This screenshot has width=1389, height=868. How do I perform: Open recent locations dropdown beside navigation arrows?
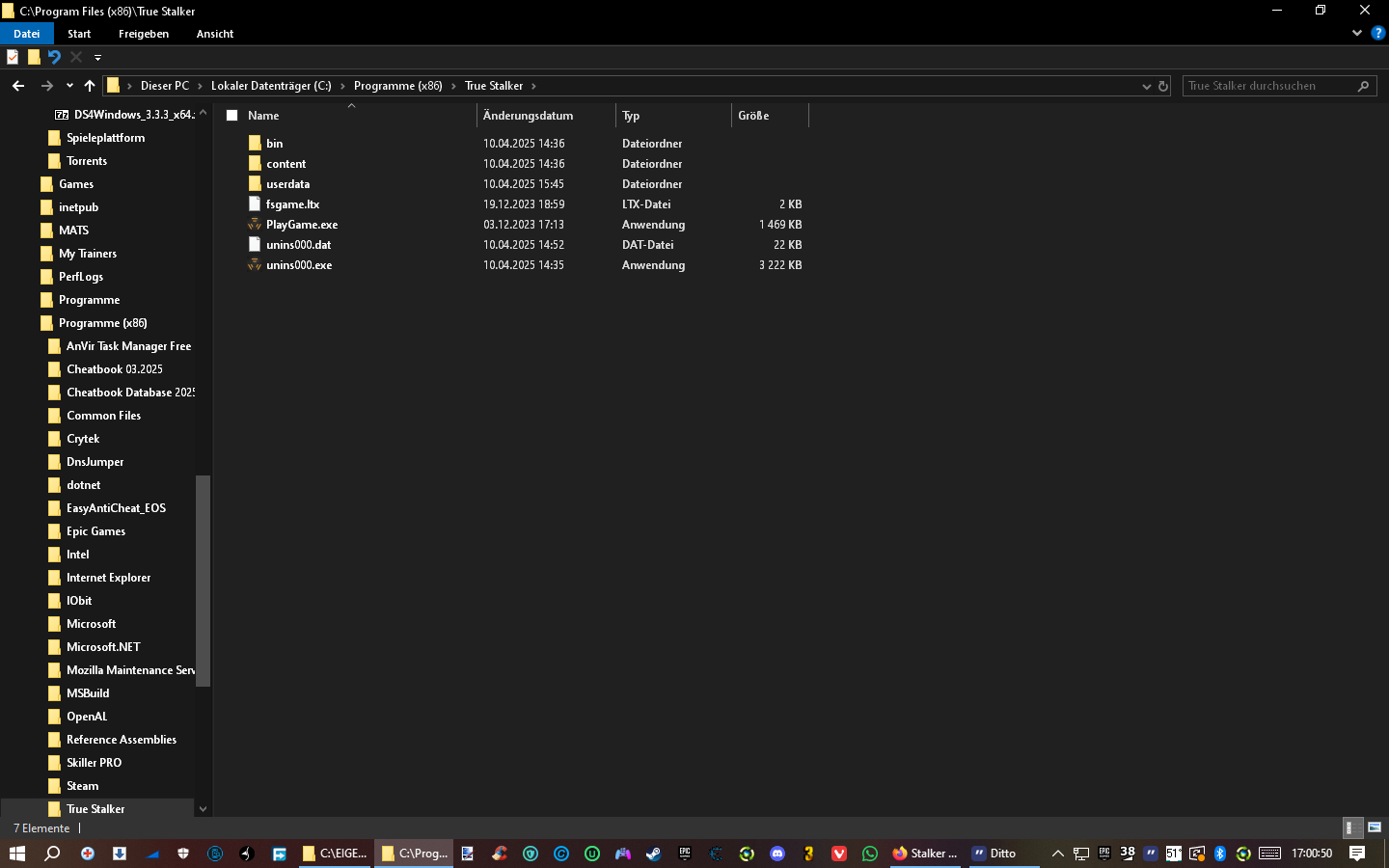(69, 86)
